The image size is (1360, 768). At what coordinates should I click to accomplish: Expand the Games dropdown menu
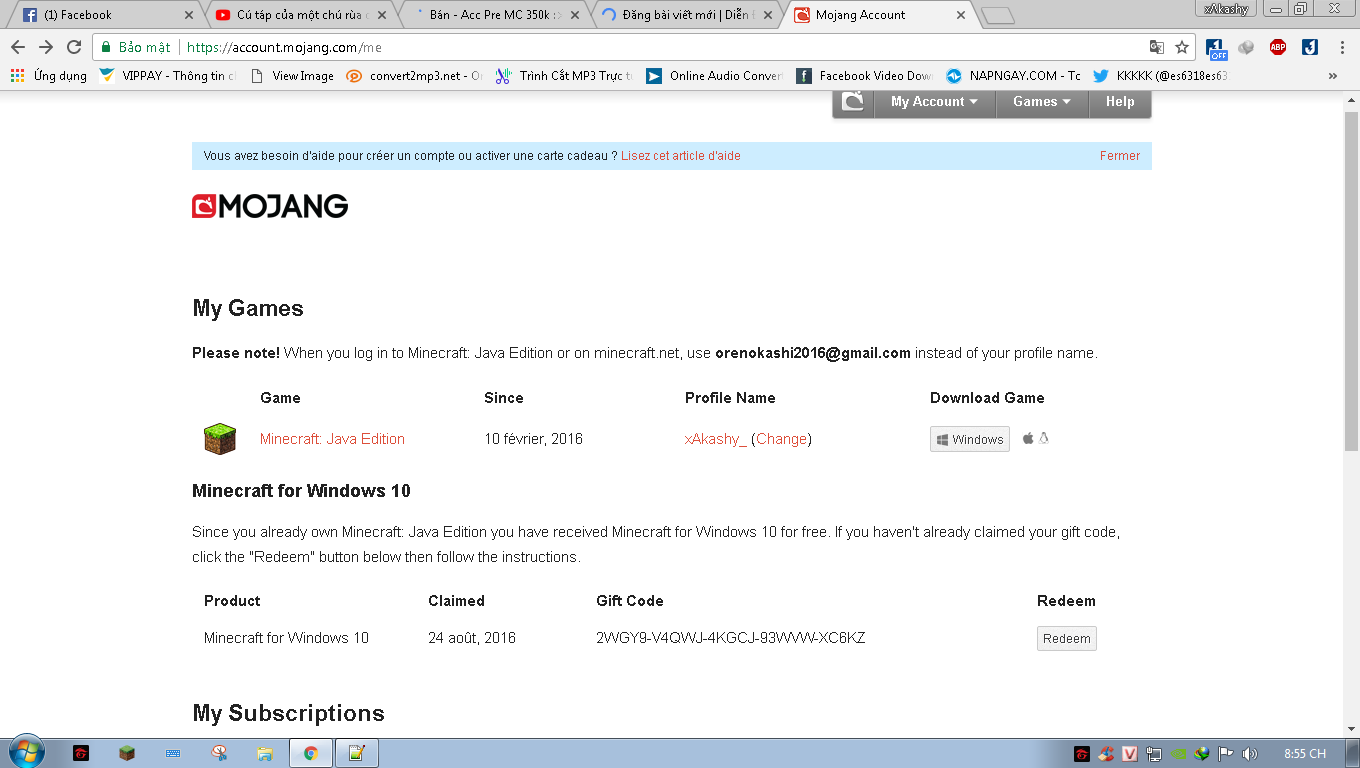click(x=1042, y=102)
